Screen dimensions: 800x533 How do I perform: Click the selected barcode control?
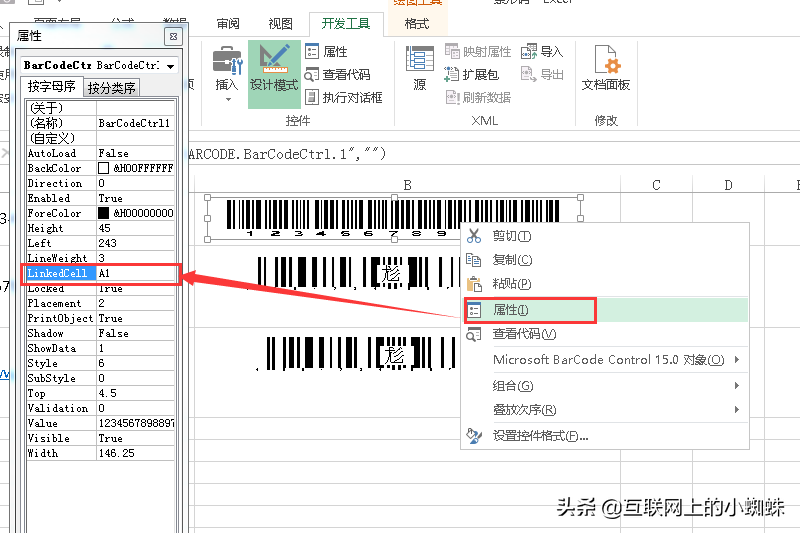[x=393, y=218]
